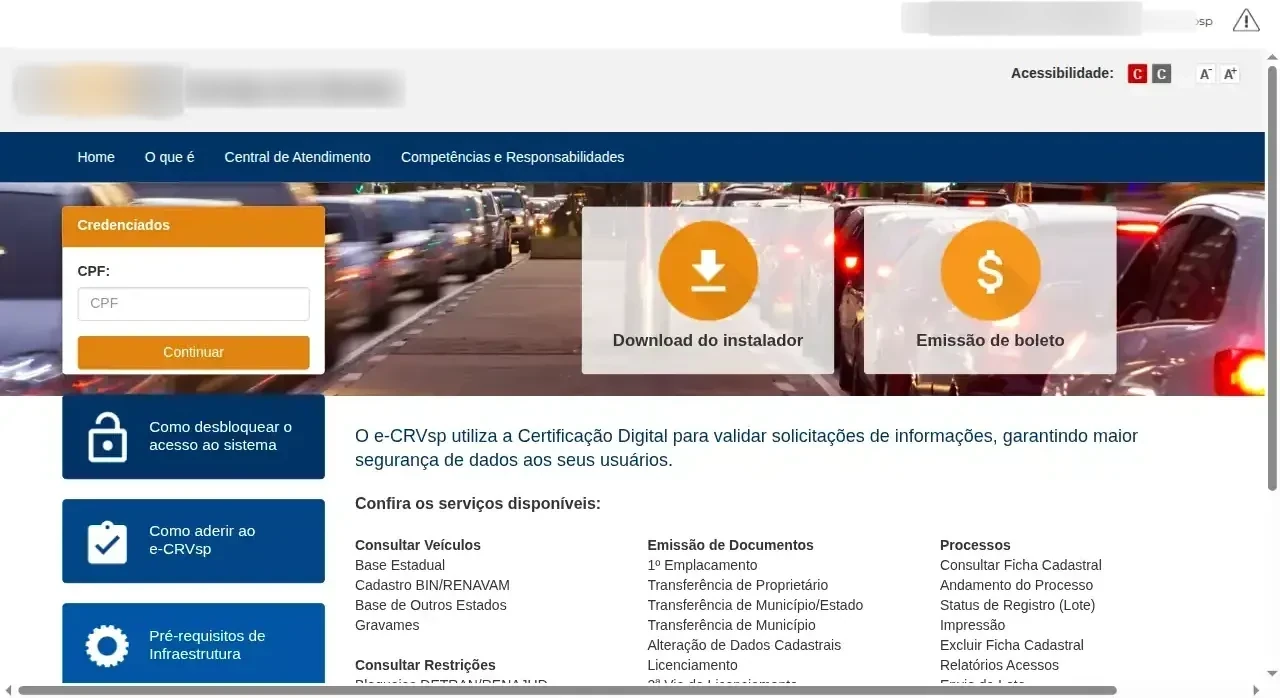Click the text Gravames
1280x698 pixels.
[x=387, y=625]
